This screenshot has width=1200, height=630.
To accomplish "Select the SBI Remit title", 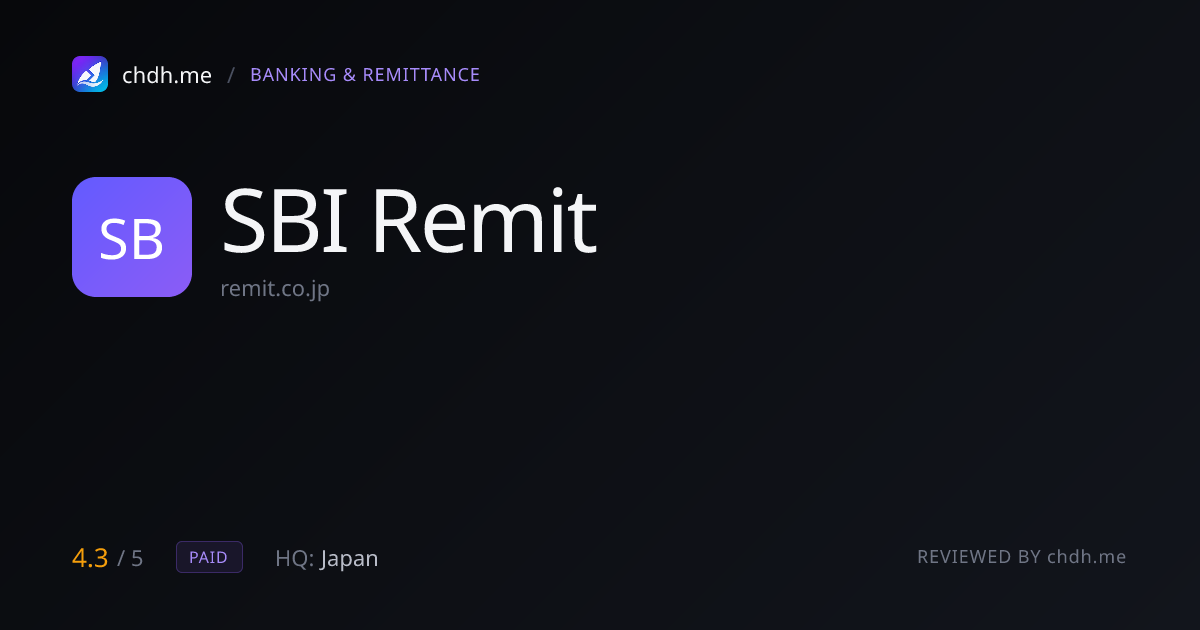I will tap(409, 221).
